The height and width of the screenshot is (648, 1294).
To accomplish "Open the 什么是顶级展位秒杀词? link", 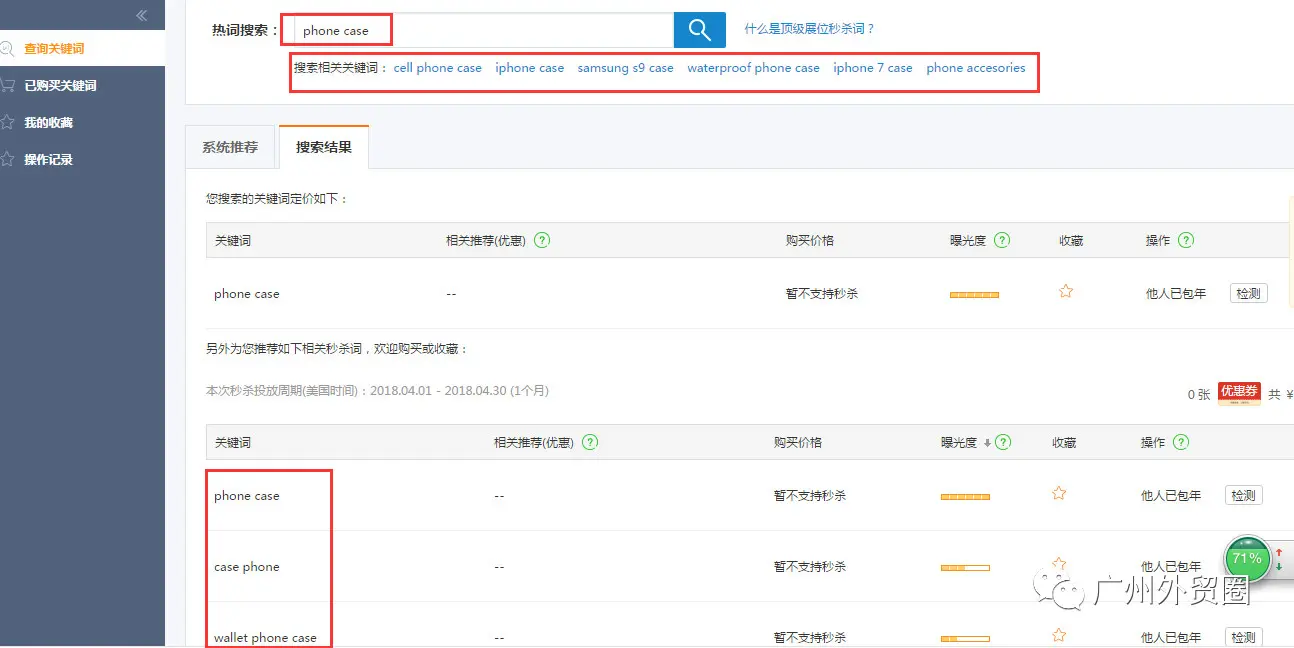I will point(809,29).
